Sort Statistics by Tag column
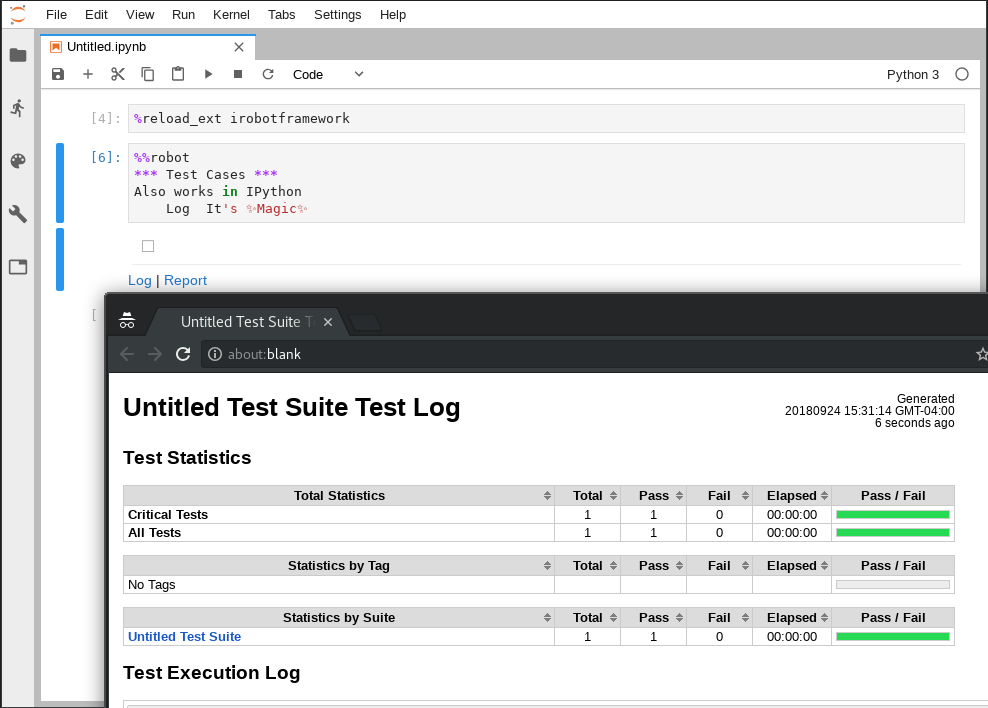Viewport: 988px width, 708px height. click(339, 566)
